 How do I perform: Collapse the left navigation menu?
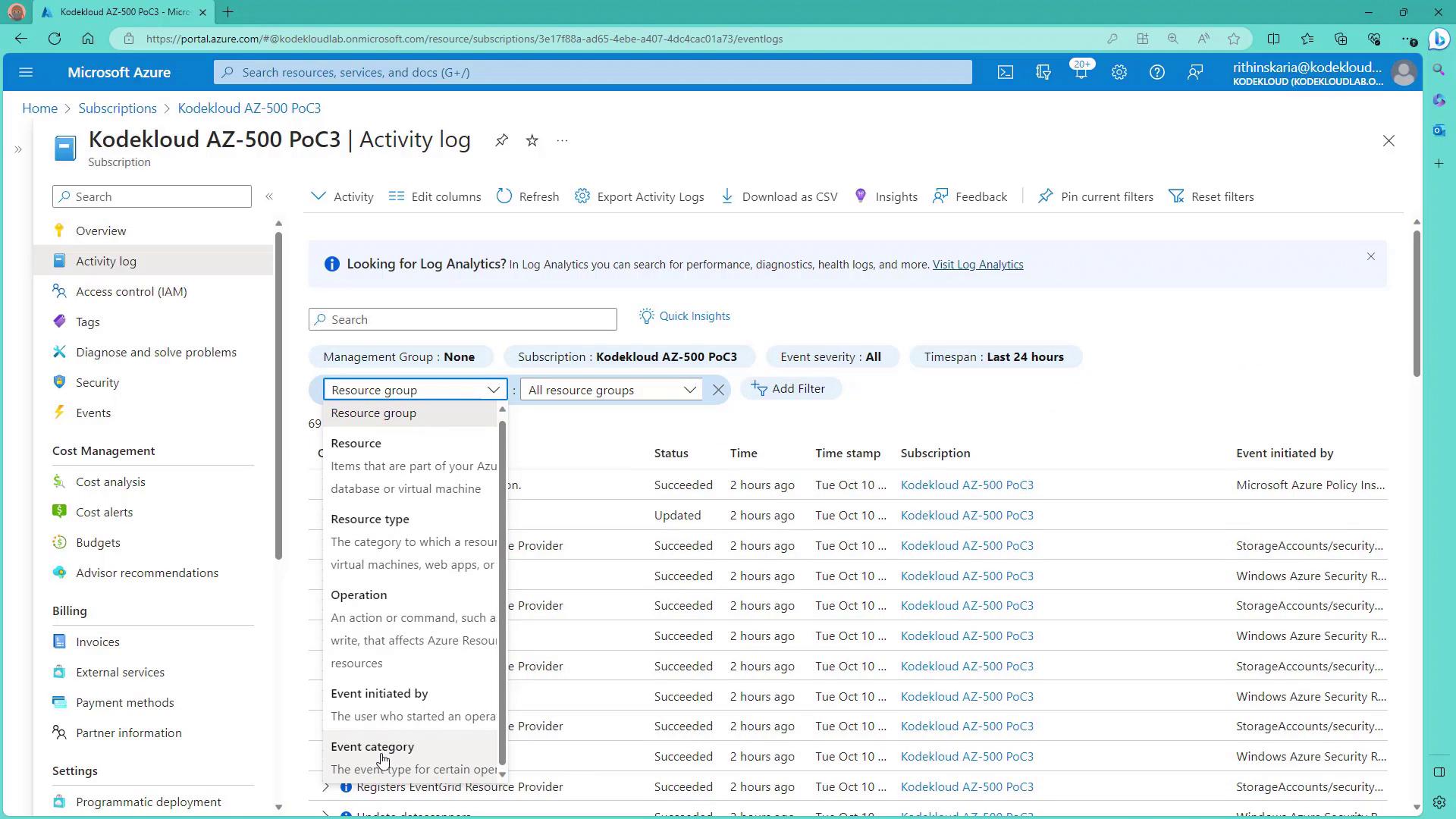(269, 196)
